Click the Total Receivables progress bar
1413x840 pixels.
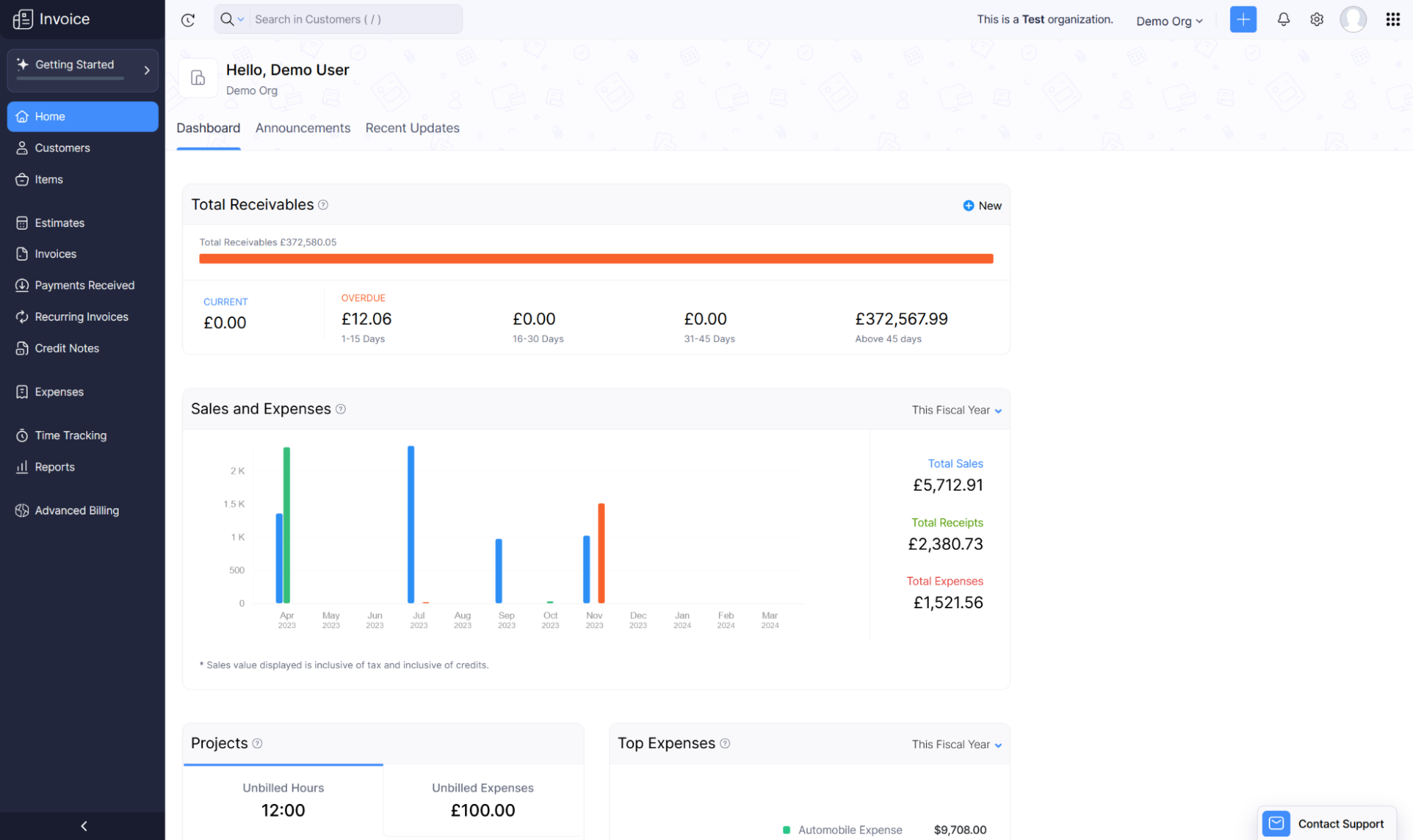point(596,259)
